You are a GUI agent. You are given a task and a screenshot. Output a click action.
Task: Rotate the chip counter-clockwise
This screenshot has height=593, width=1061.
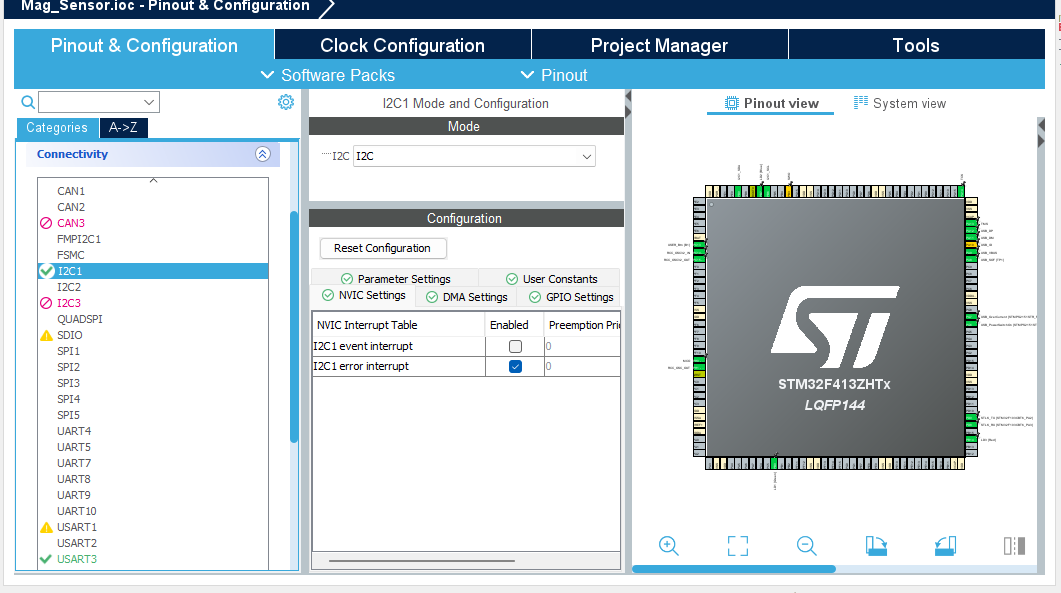[x=944, y=546]
